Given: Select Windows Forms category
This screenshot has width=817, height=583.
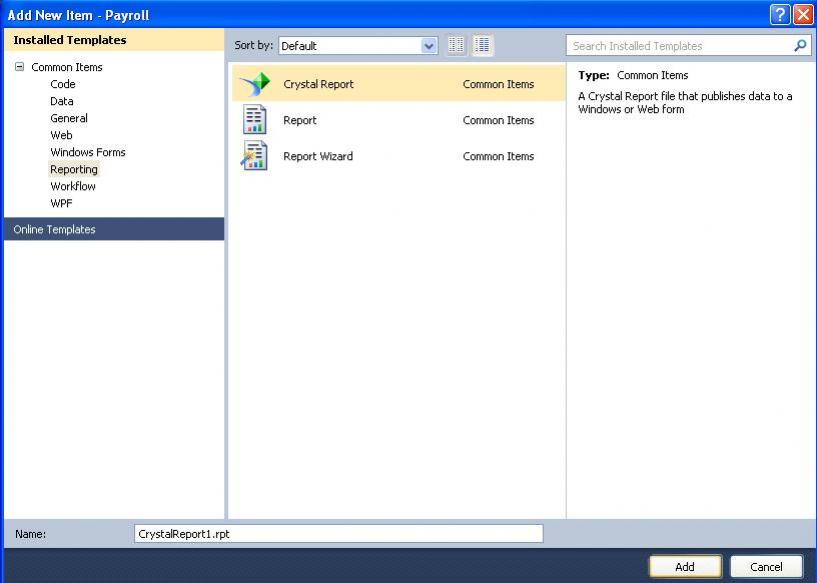Looking at the screenshot, I should tap(88, 152).
